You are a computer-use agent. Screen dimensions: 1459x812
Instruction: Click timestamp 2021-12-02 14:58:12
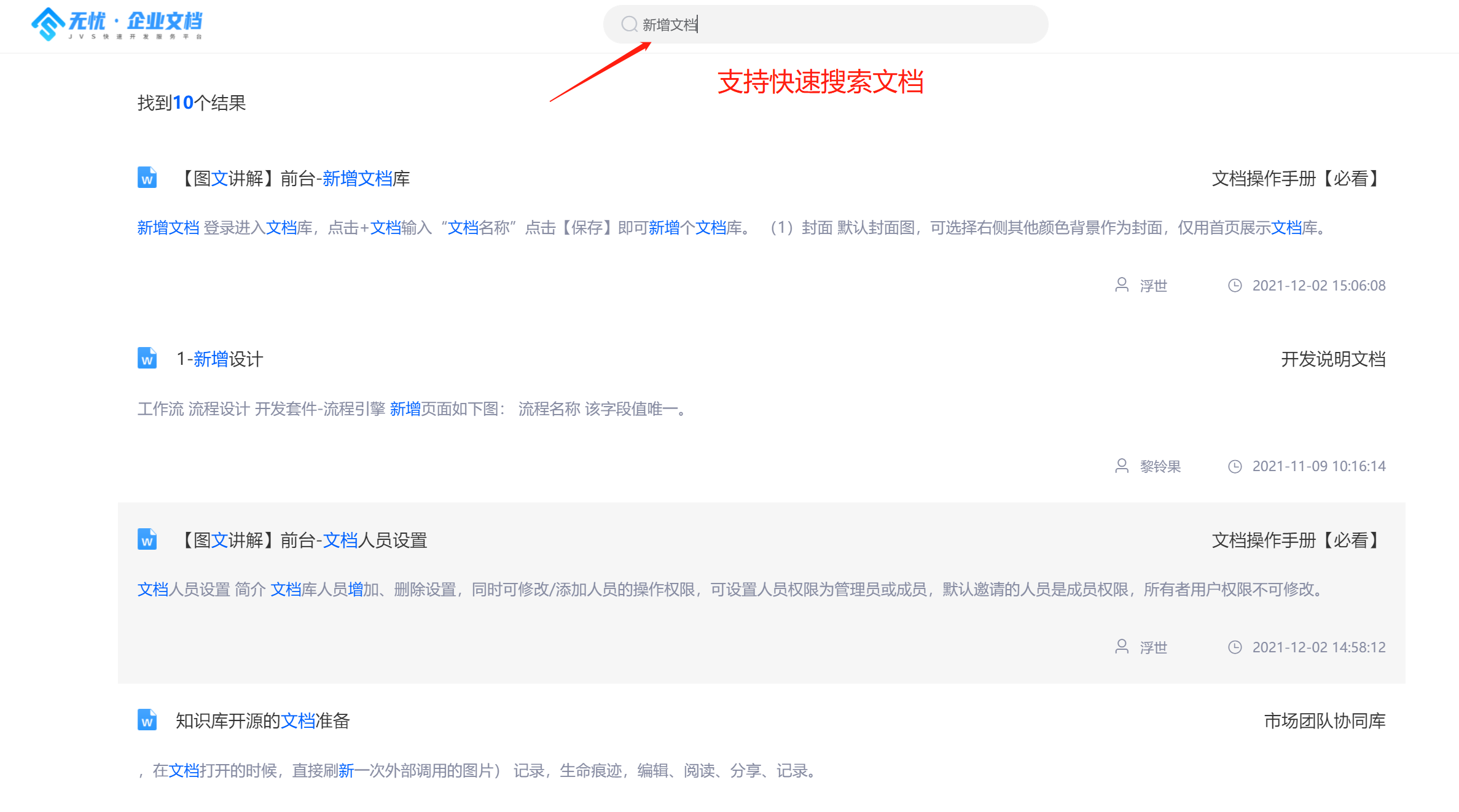(1319, 647)
